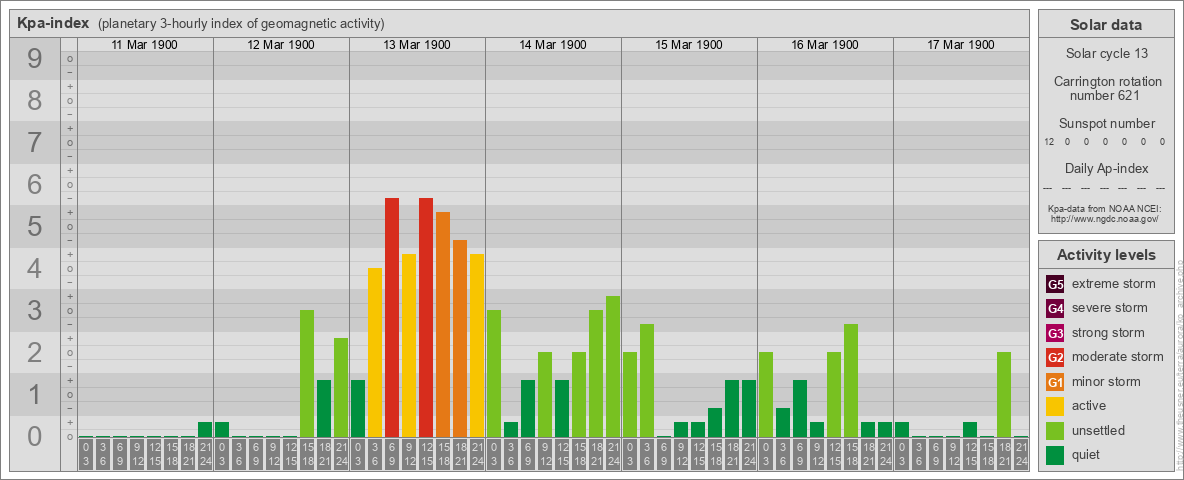The height and width of the screenshot is (480, 1184).
Task: Click the 11 Mar 21-24 small green bar
Action: (205, 430)
